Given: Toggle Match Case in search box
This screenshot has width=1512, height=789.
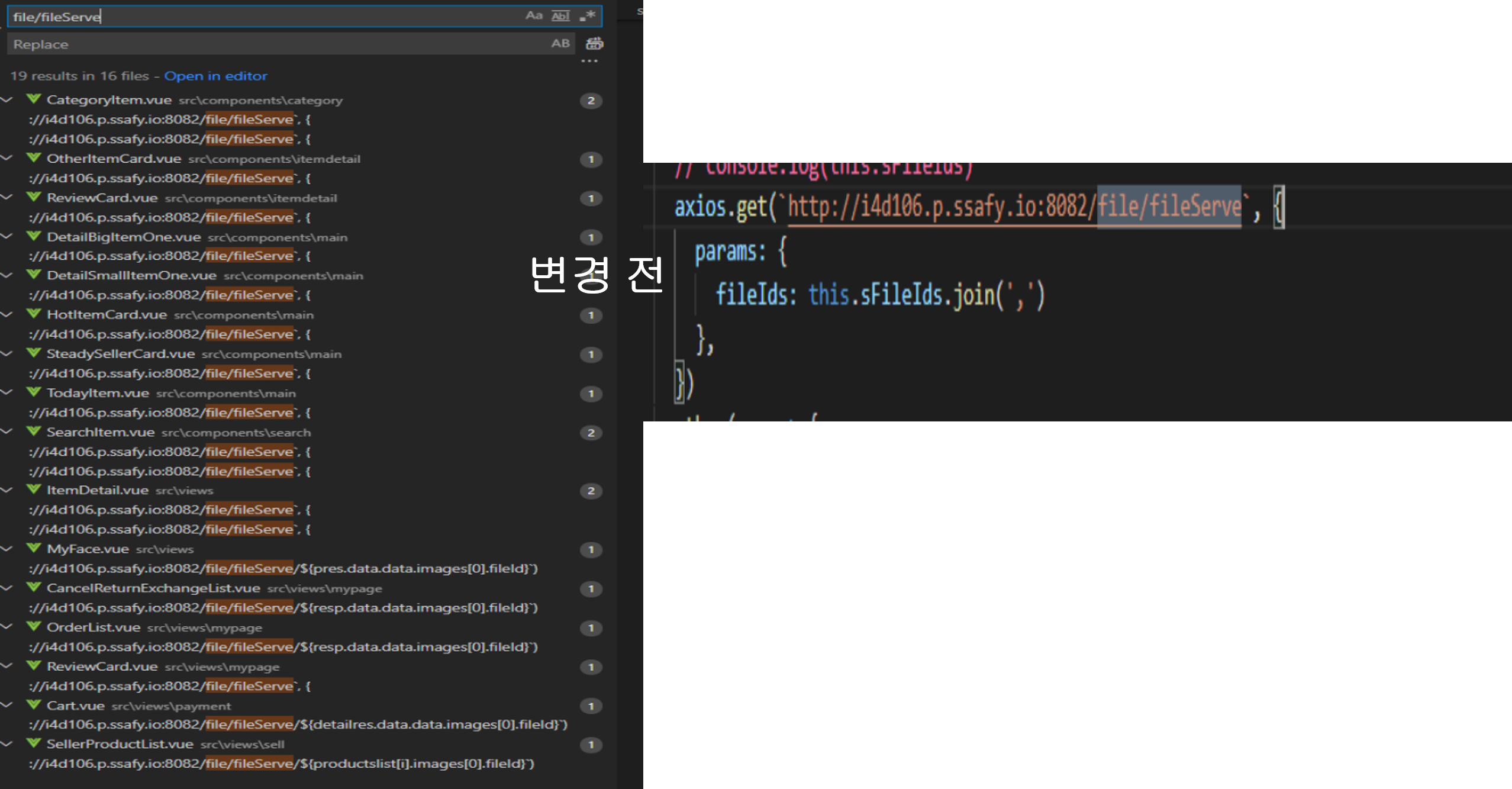Looking at the screenshot, I should pos(533,16).
